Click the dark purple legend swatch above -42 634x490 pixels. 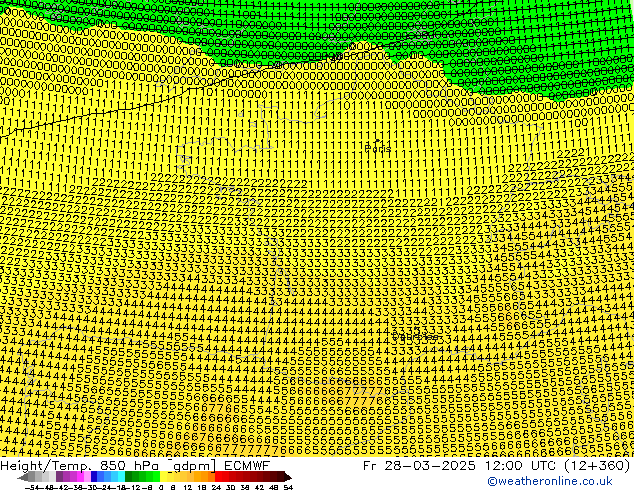[59, 477]
